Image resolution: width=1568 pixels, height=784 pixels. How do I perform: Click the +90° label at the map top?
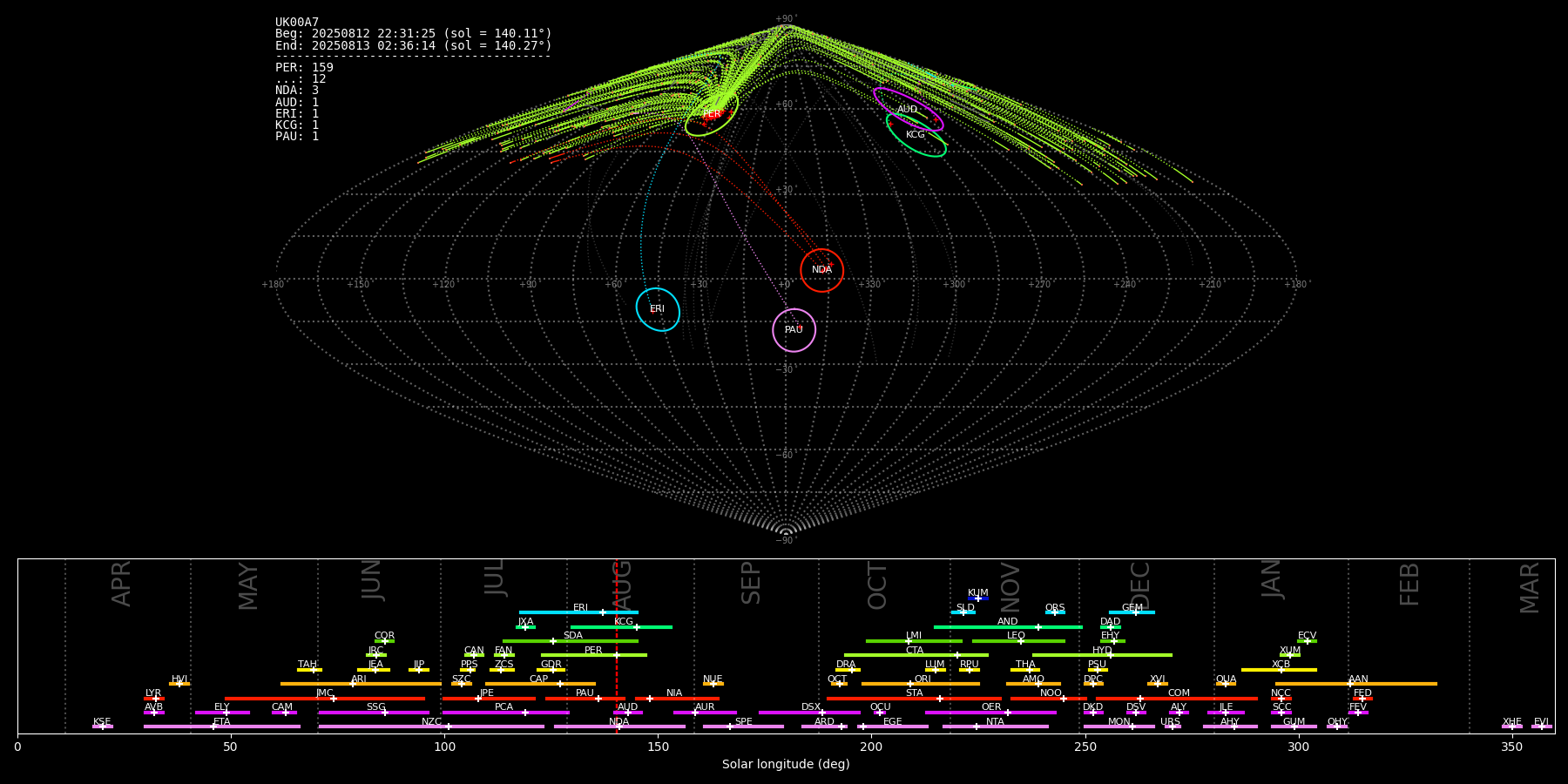tap(786, 19)
